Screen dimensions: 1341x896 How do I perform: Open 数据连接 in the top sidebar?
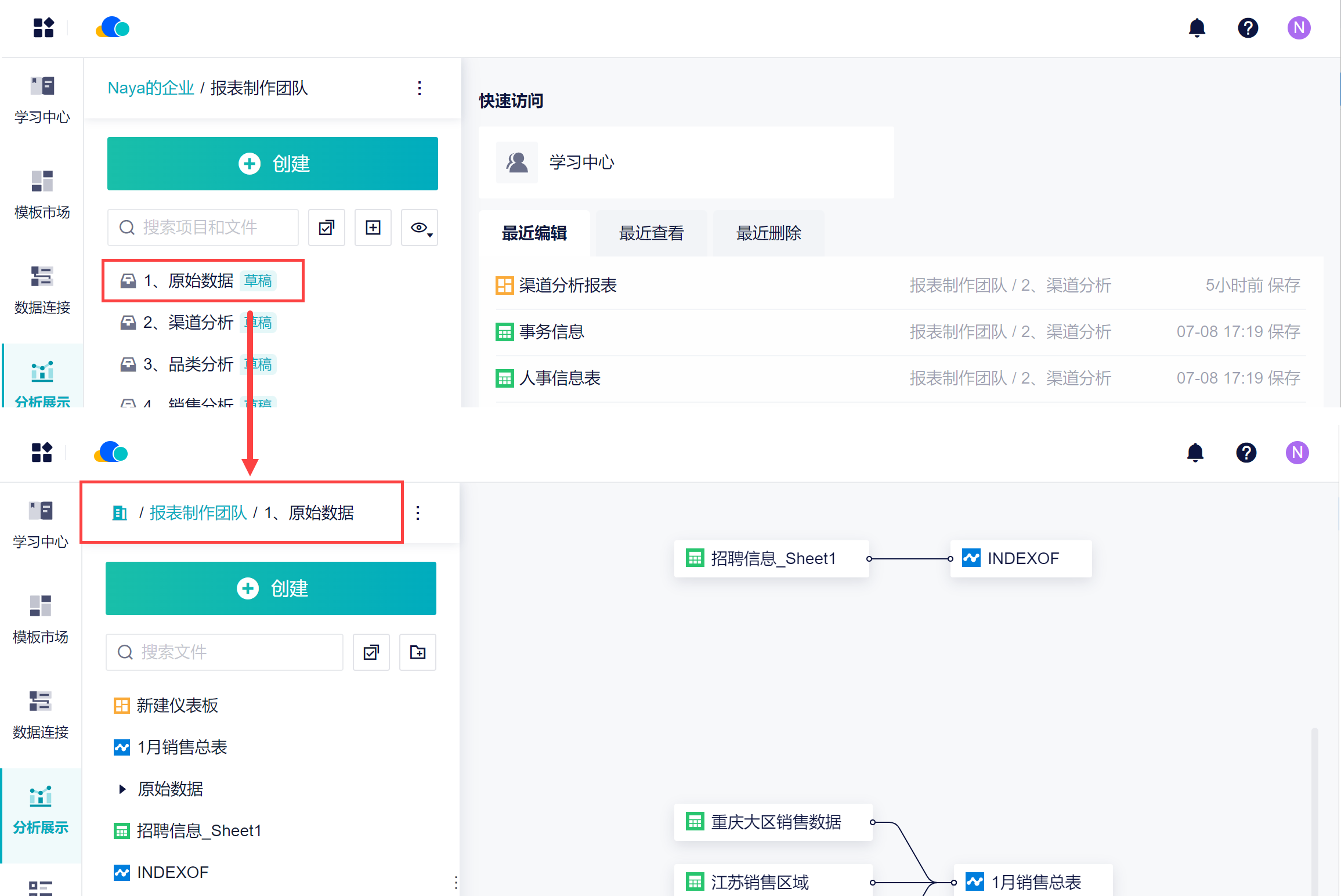coord(42,291)
